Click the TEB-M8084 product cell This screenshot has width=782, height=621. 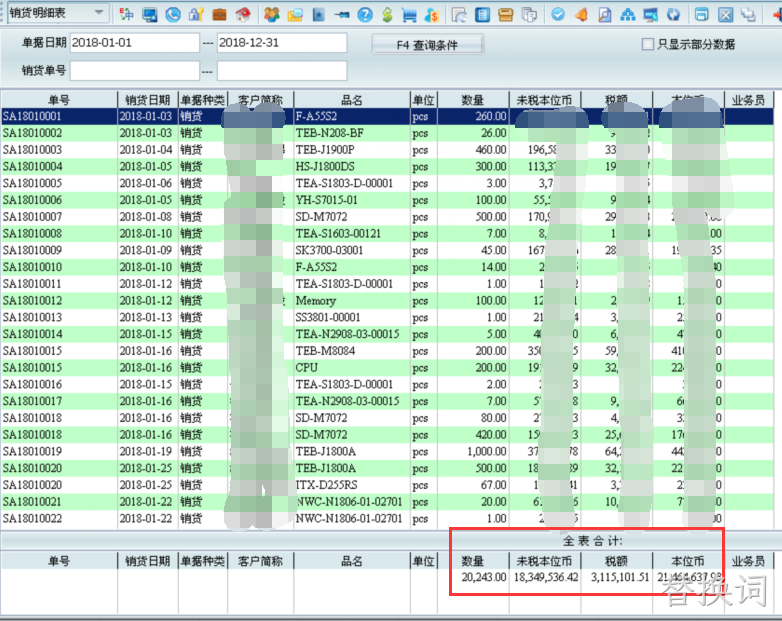(x=325, y=351)
